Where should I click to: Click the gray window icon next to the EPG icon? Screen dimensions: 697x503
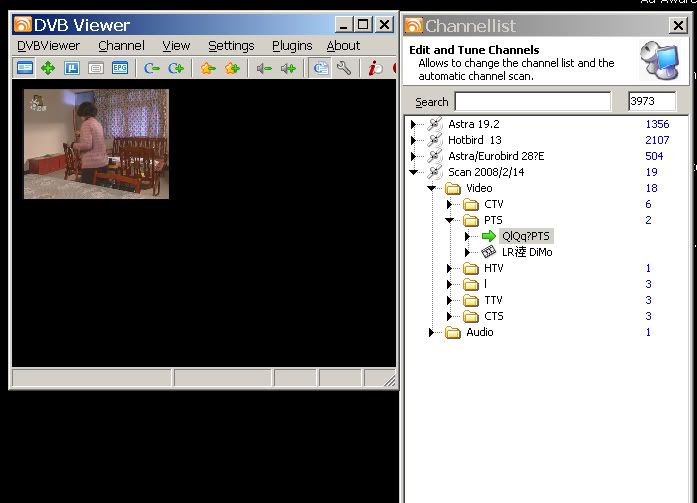pyautogui.click(x=96, y=68)
